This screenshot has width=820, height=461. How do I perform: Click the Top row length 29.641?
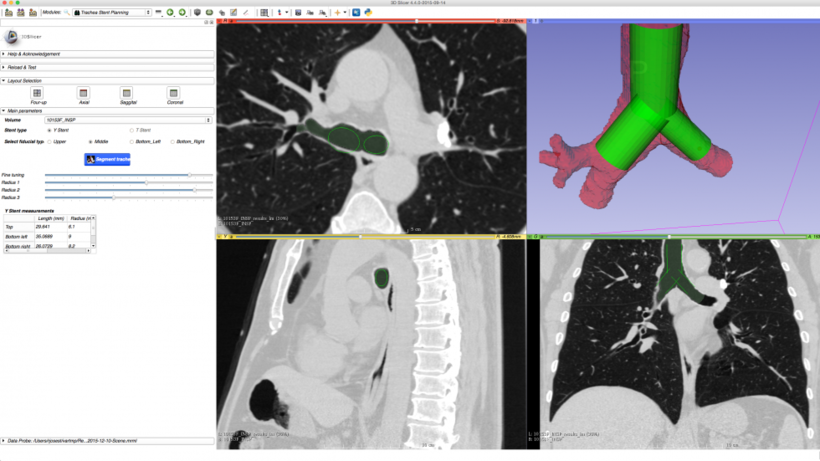[x=50, y=227]
